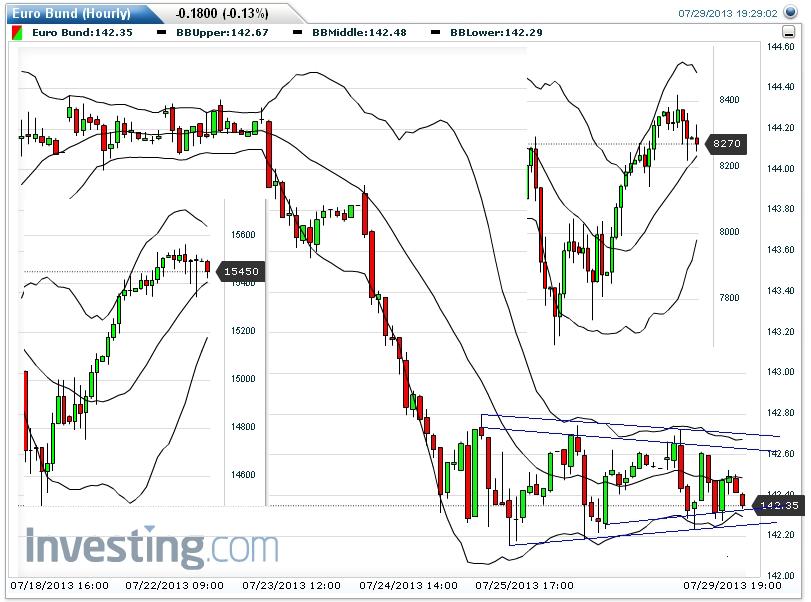Click the Euro Bund red-green legend icon

coord(16,32)
